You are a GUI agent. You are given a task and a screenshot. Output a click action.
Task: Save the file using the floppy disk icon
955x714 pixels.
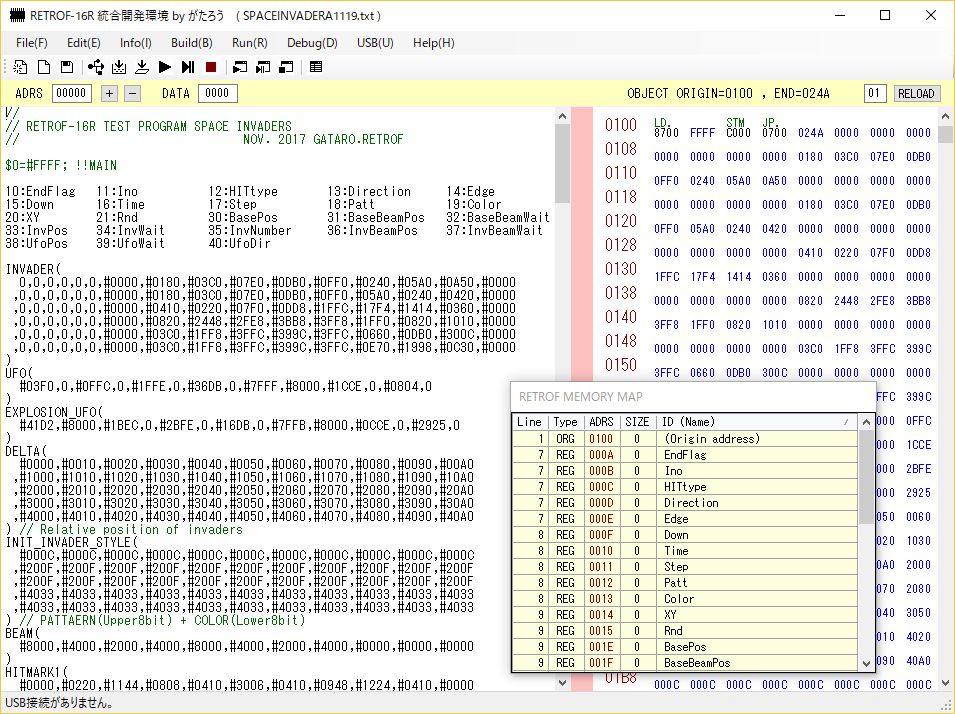66,67
